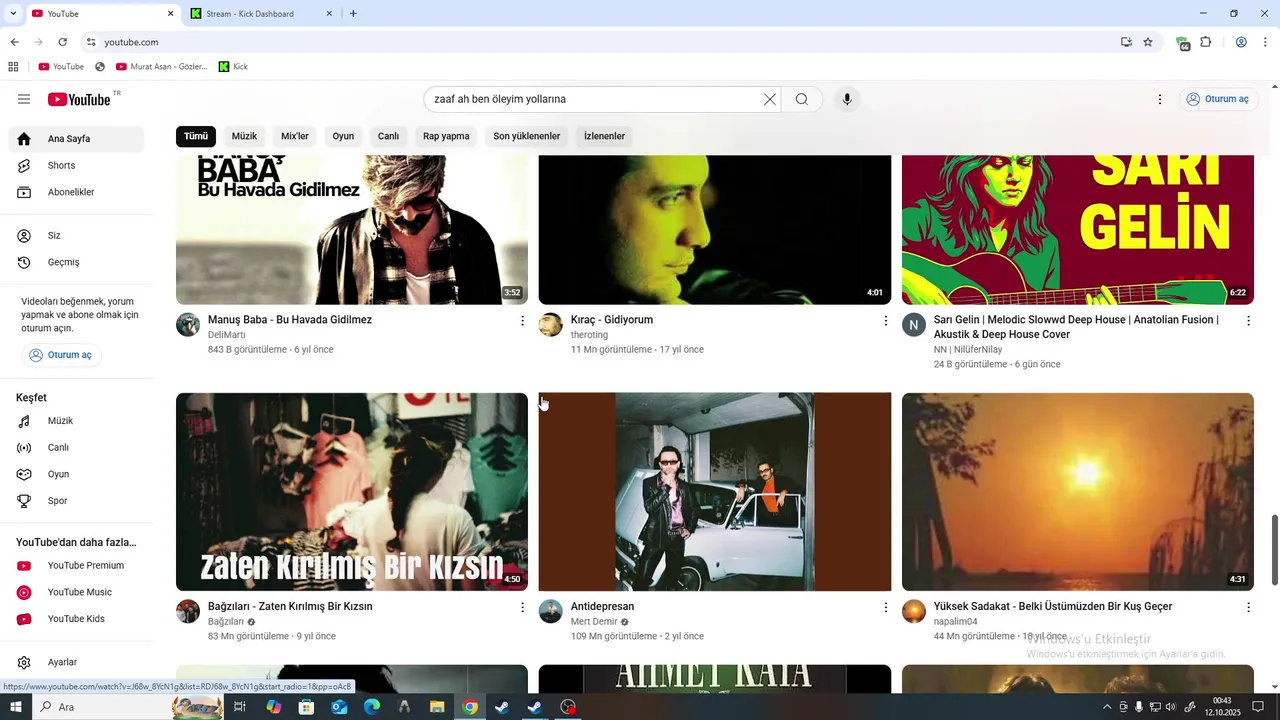This screenshot has height=720, width=1280.
Task: Open theroting channel avatar
Action: [551, 324]
